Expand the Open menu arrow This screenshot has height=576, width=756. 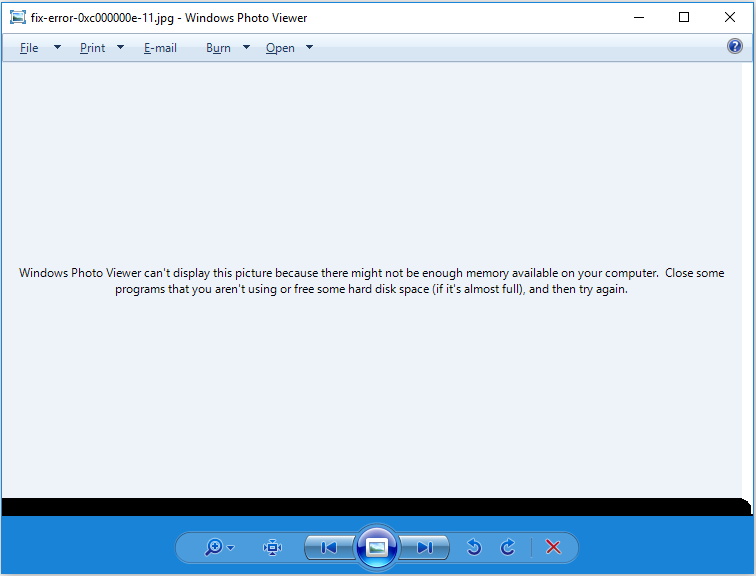click(310, 47)
